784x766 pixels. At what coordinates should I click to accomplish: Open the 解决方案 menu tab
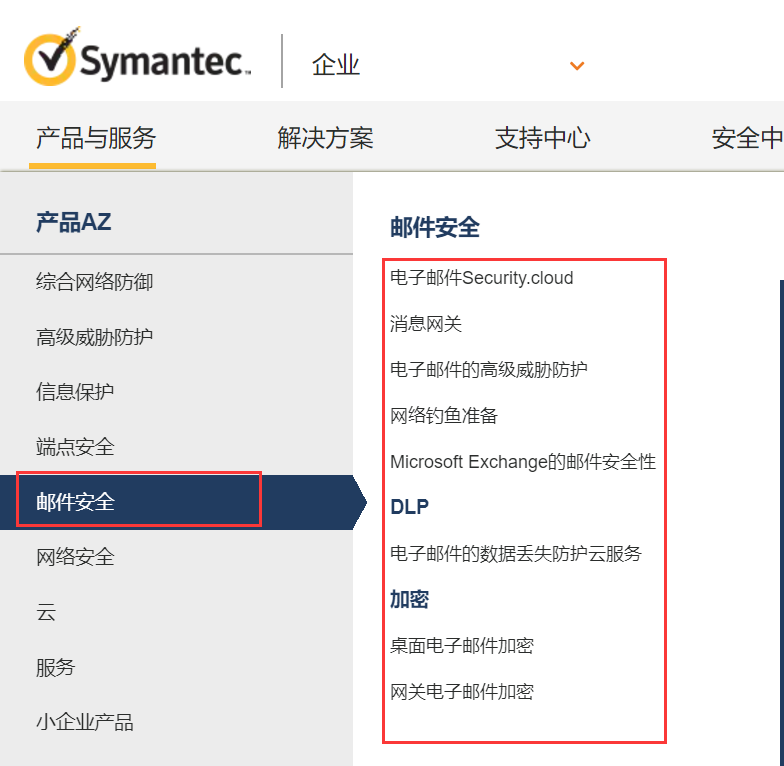tap(326, 138)
